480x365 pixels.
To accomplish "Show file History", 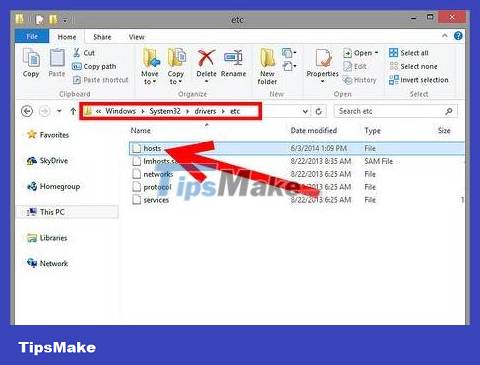I will (360, 80).
